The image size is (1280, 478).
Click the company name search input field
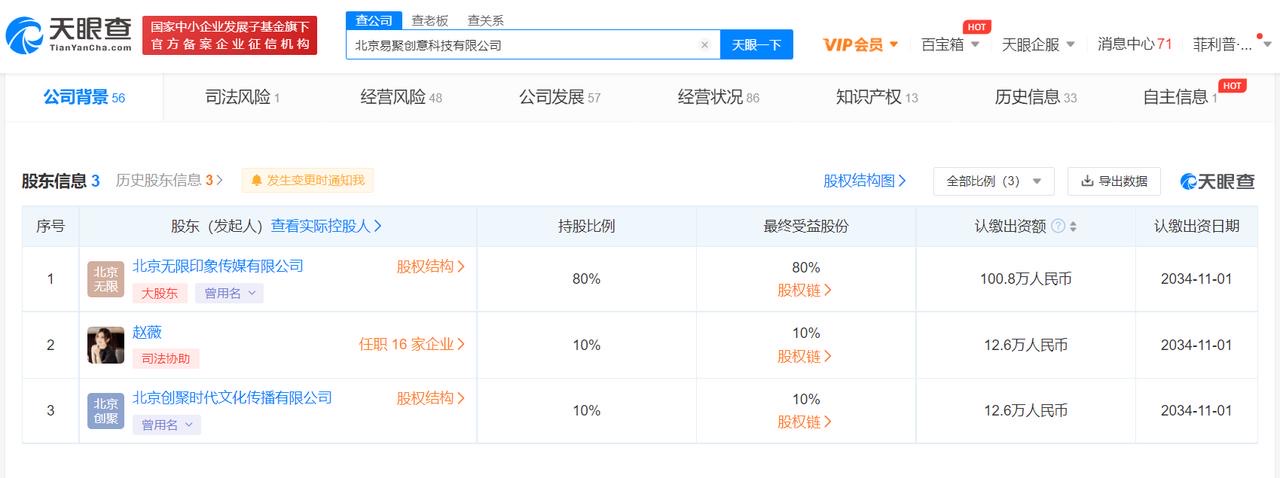[x=520, y=45]
